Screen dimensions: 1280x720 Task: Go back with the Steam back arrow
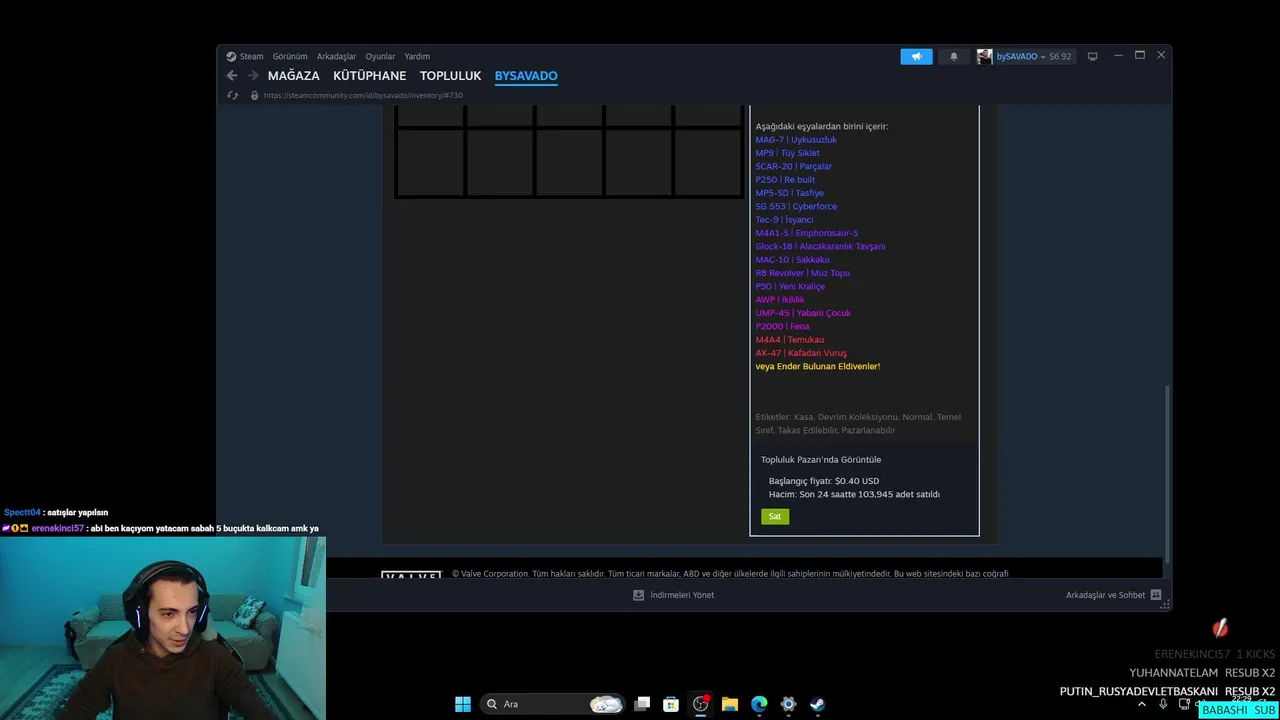tap(232, 76)
